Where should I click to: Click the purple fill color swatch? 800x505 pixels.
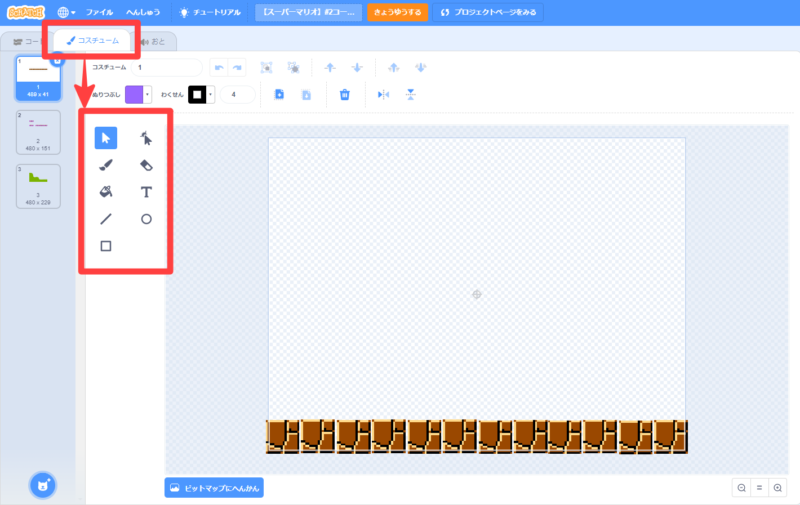click(x=134, y=94)
